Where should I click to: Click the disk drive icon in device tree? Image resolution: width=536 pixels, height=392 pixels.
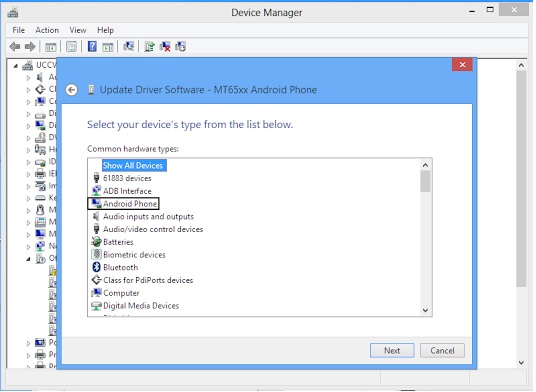pos(40,115)
